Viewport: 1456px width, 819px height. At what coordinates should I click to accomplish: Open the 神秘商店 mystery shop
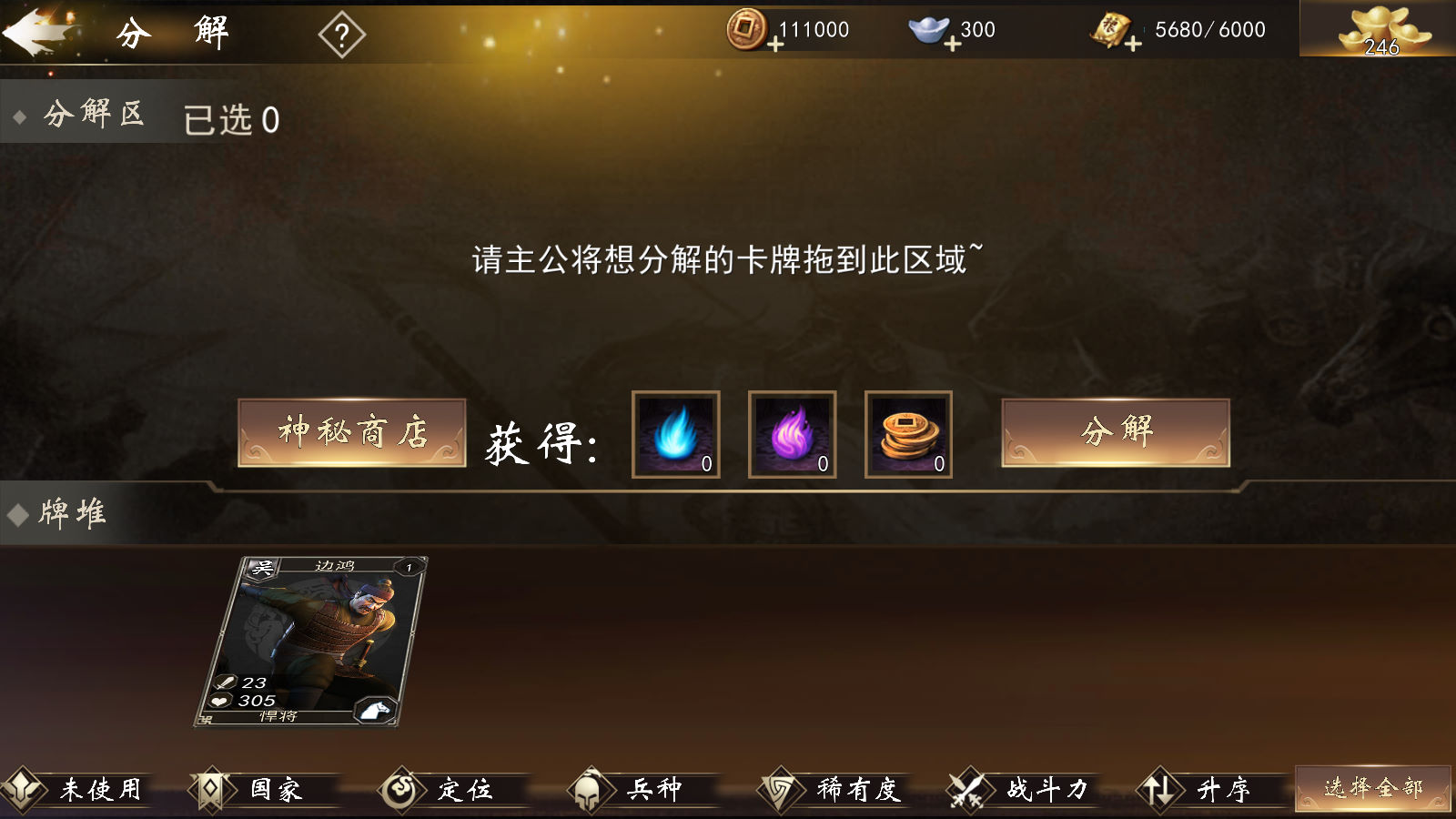point(352,432)
